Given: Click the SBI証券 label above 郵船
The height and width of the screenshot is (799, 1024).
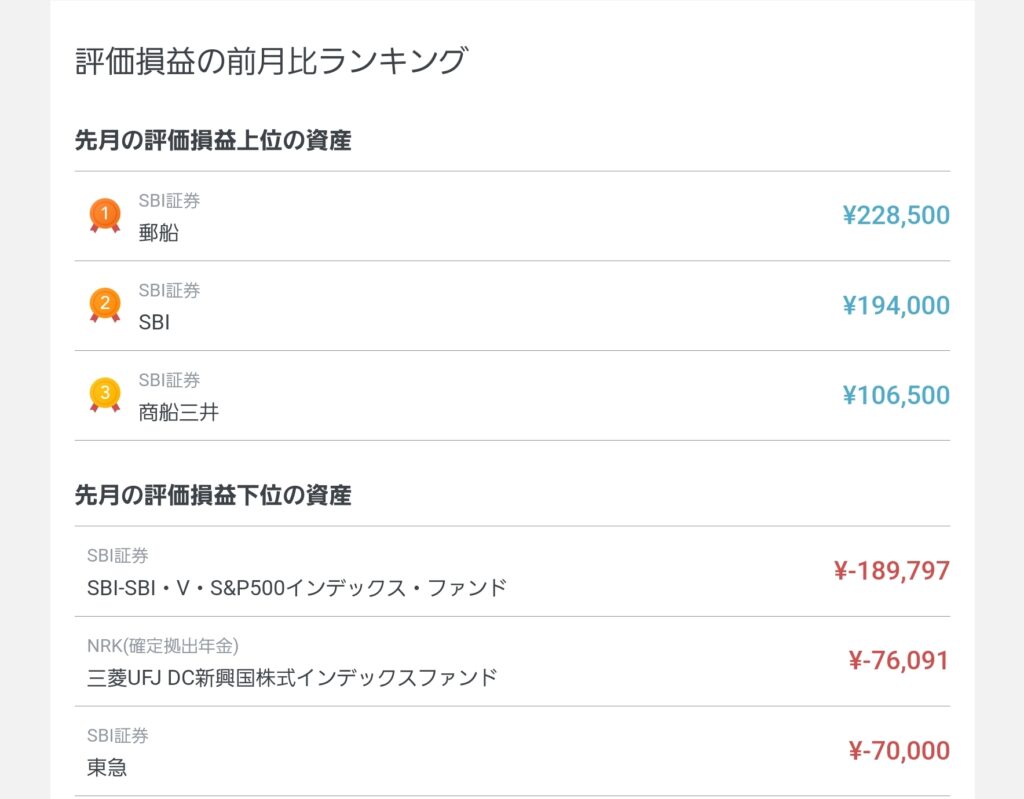Looking at the screenshot, I should coord(169,201).
